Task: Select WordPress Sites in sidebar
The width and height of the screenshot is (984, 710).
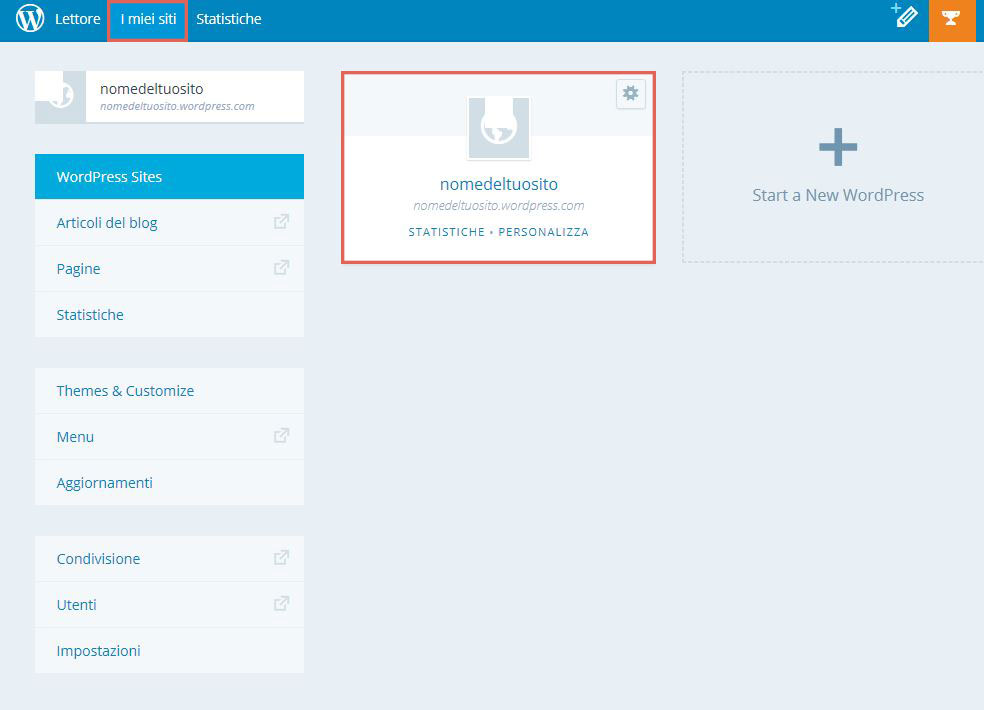Action: (x=169, y=176)
